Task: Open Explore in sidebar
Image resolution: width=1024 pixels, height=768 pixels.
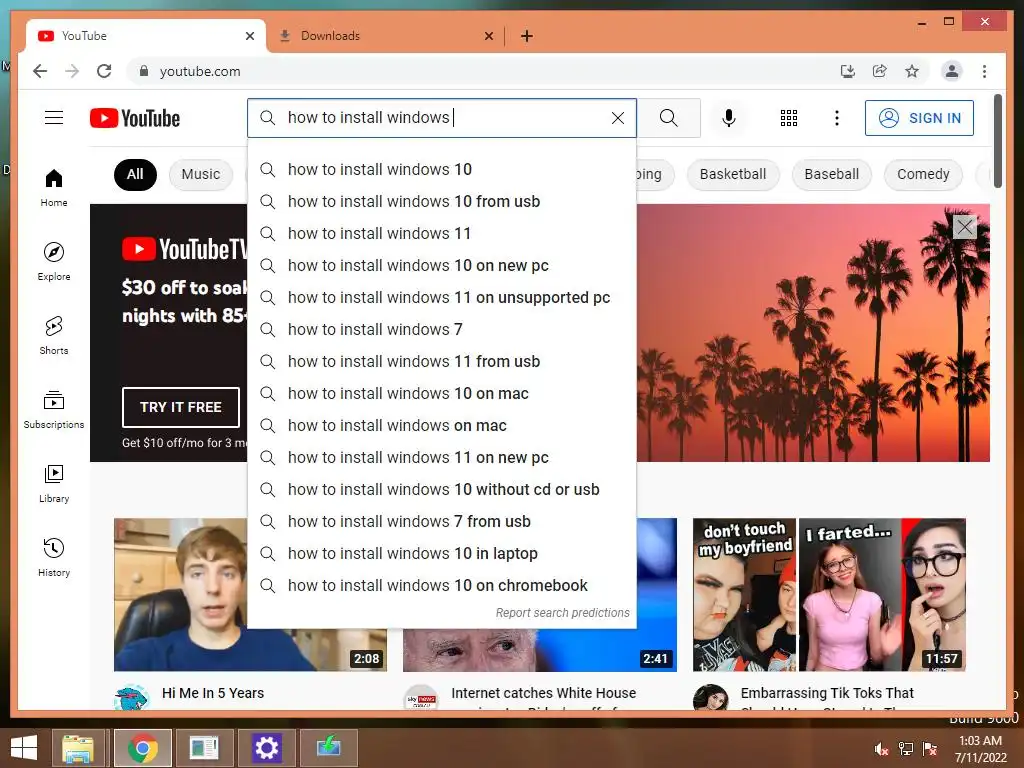Action: coord(54,261)
